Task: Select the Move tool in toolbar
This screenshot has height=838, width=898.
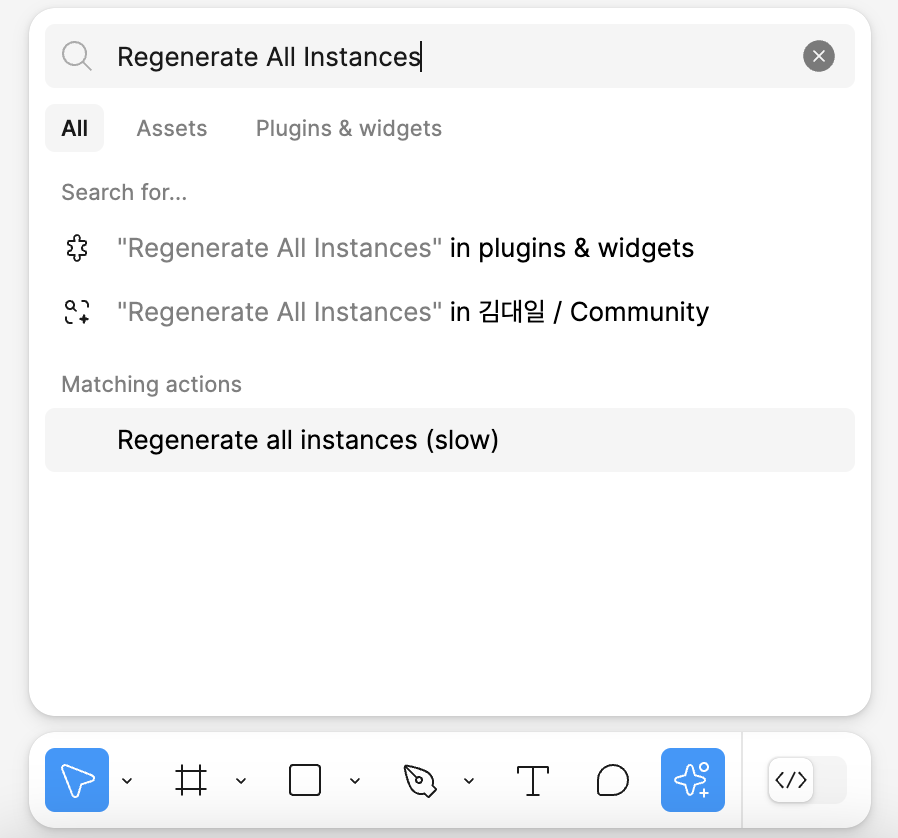Action: pos(77,780)
